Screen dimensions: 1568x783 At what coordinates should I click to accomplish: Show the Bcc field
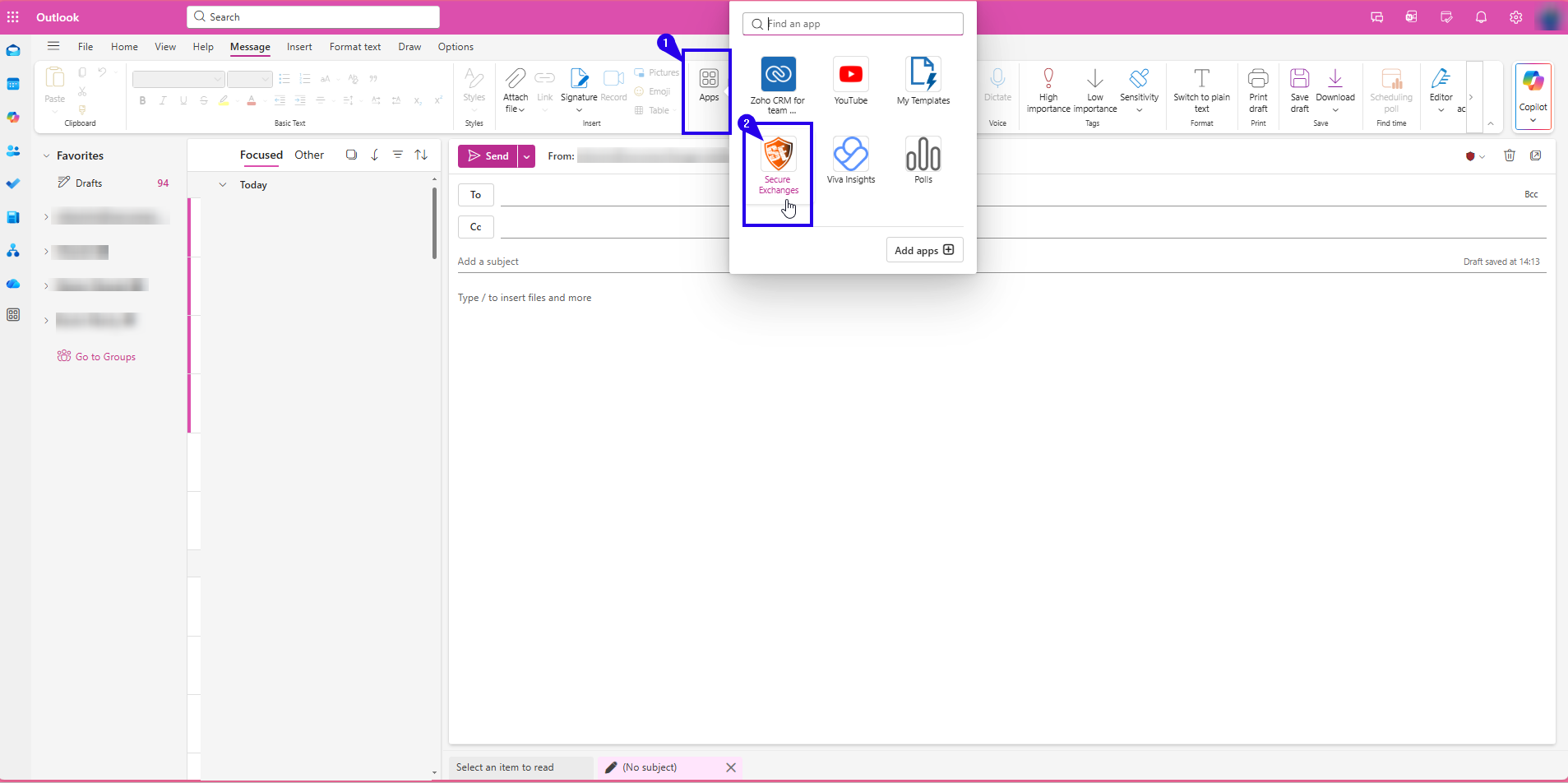click(1531, 195)
